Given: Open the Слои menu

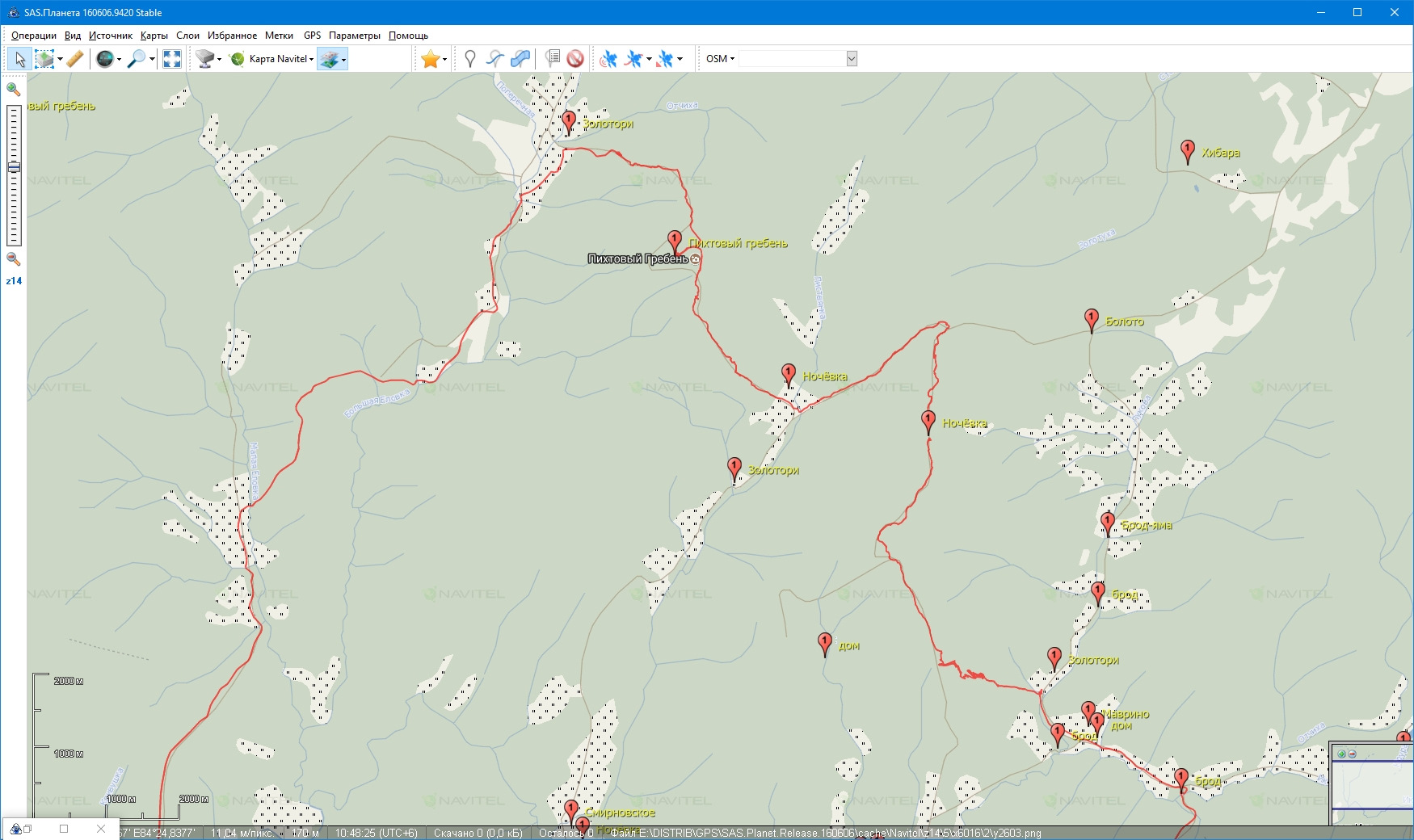Looking at the screenshot, I should [x=187, y=36].
